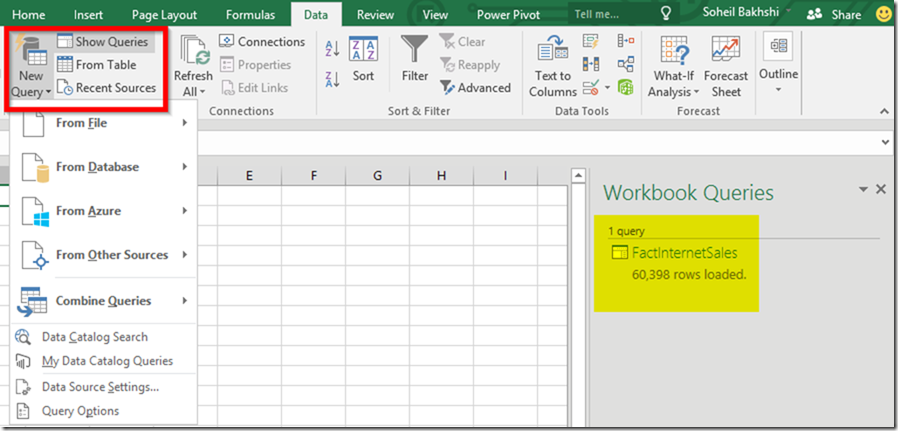
Task: Open the Page Layout tab
Action: pyautogui.click(x=164, y=14)
